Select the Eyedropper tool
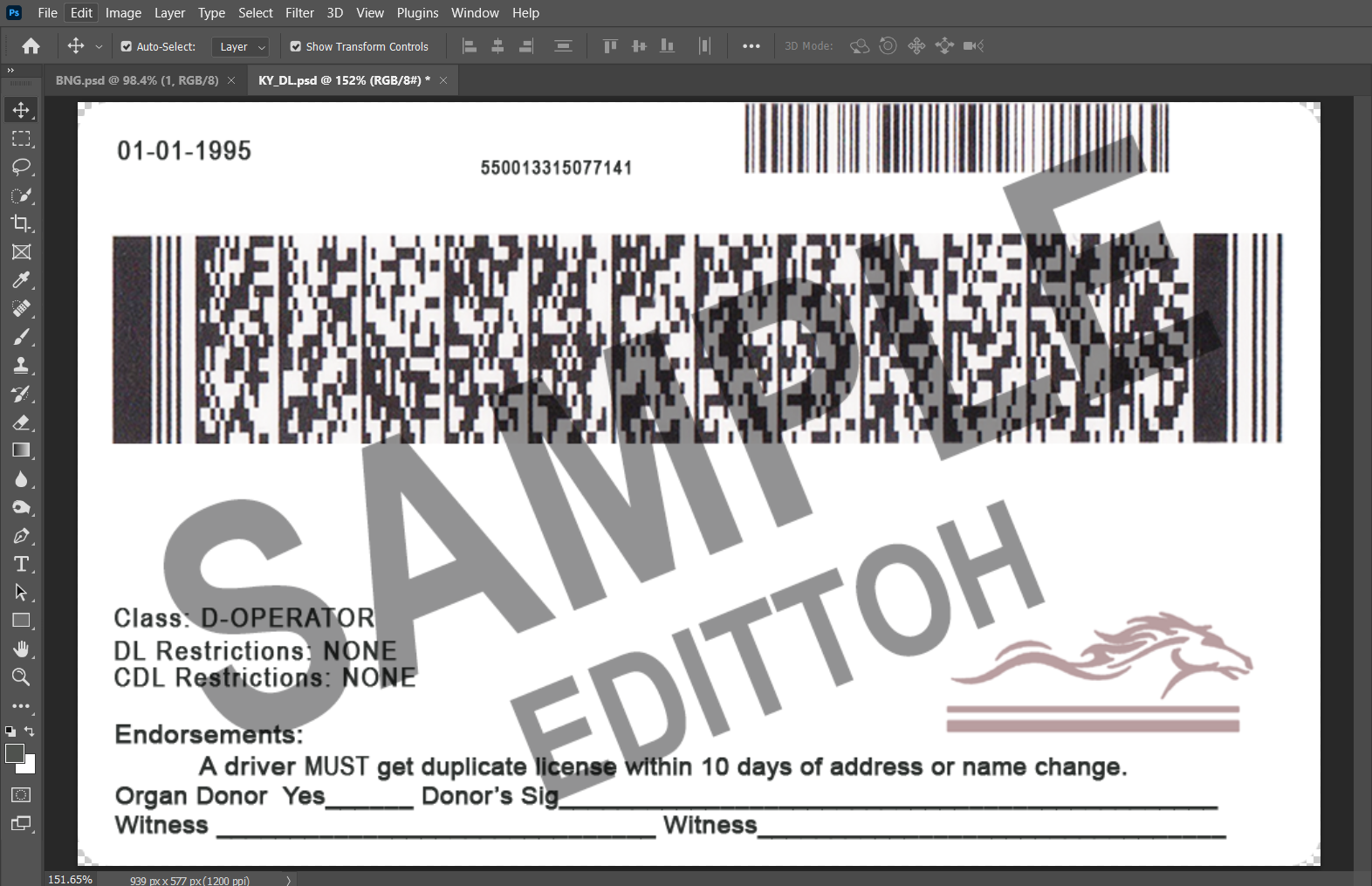The image size is (1372, 886). pos(21,280)
